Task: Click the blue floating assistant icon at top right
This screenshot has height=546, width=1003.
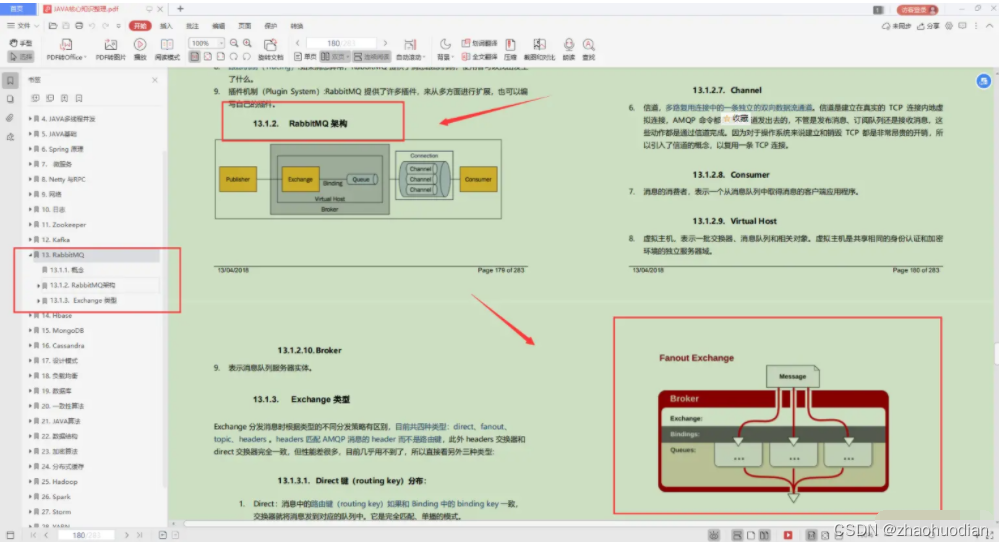Action: point(984,81)
